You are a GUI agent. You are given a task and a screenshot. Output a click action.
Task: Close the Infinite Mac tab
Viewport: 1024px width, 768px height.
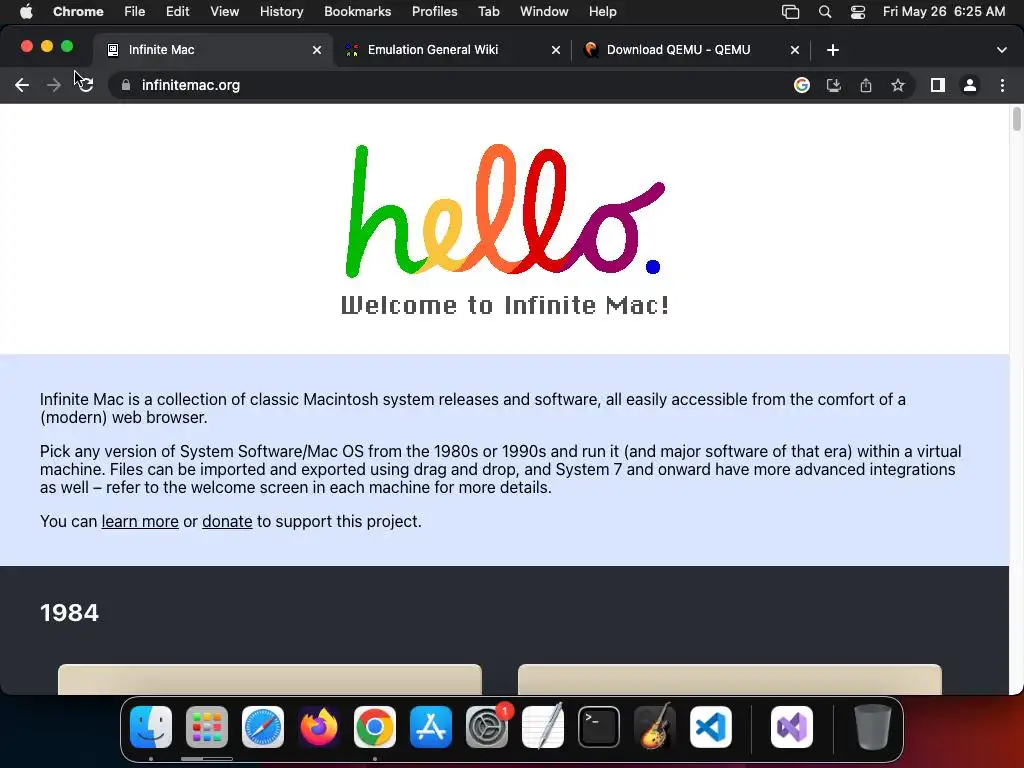coord(317,50)
